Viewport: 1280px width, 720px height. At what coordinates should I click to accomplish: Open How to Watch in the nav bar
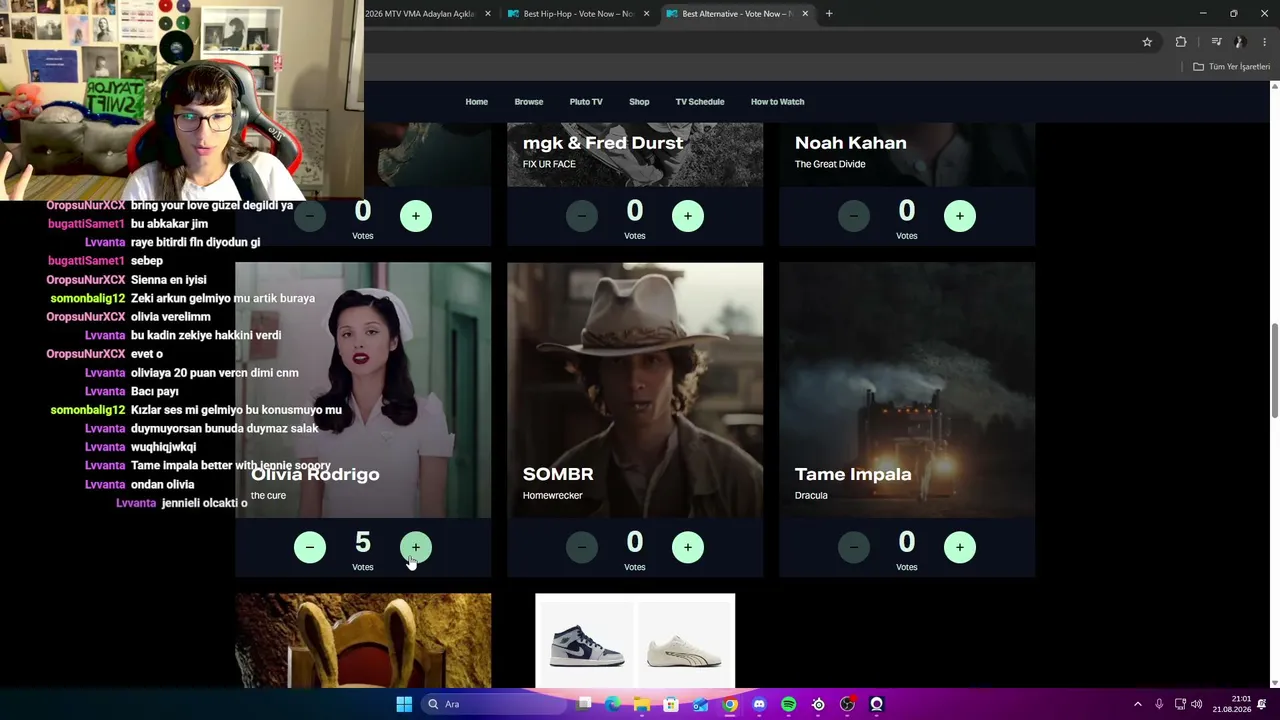pos(778,102)
